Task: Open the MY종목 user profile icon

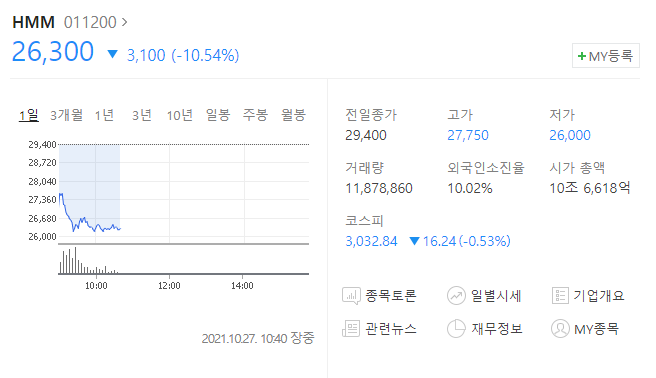Action: point(560,329)
